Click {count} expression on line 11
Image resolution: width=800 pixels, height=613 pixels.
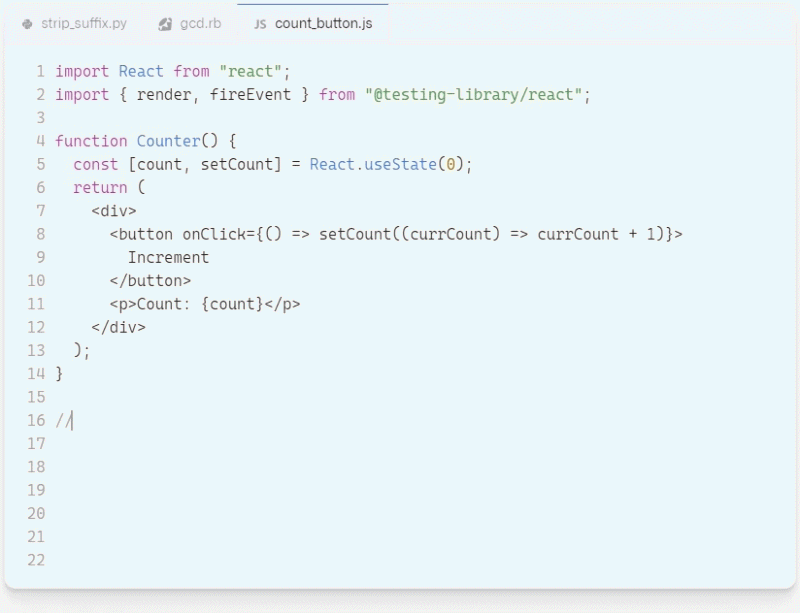click(232, 304)
